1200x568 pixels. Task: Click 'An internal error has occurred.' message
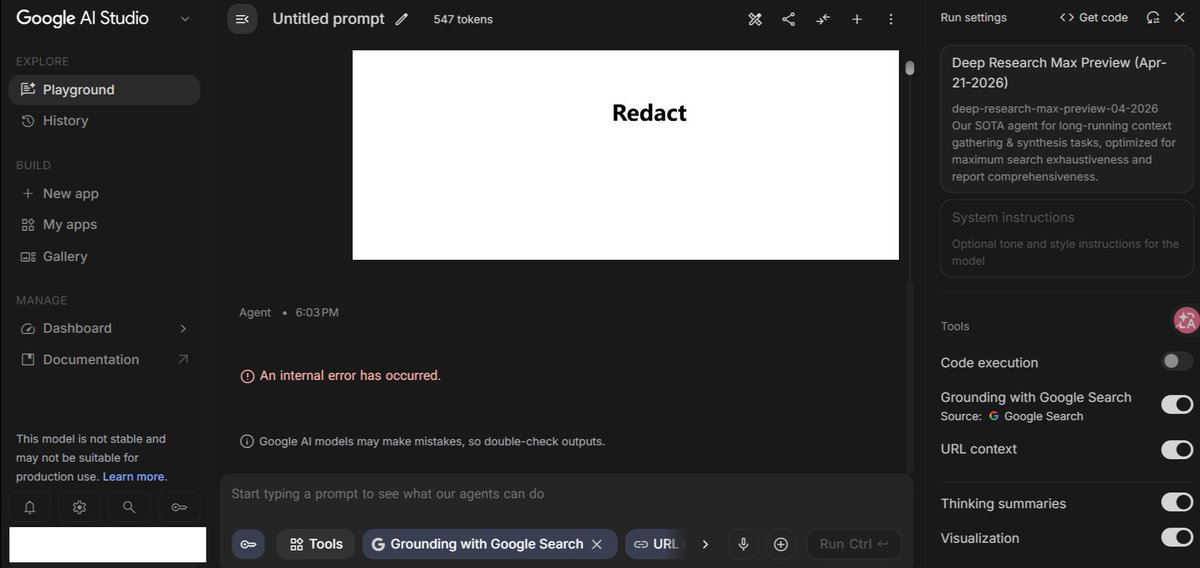click(350, 375)
